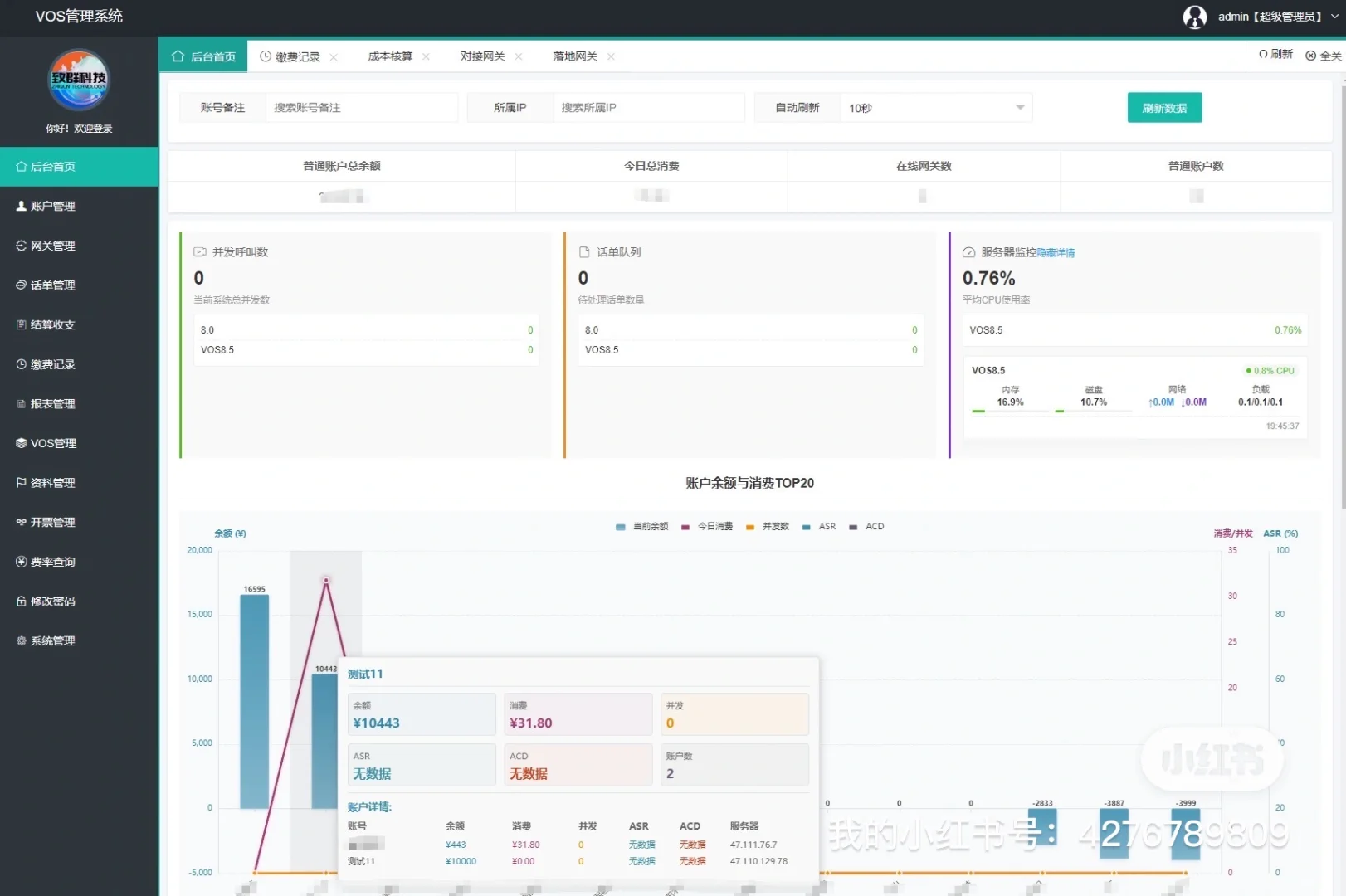Image resolution: width=1346 pixels, height=896 pixels.
Task: Click the 资料管理 flag icon
Action: pyautogui.click(x=22, y=483)
